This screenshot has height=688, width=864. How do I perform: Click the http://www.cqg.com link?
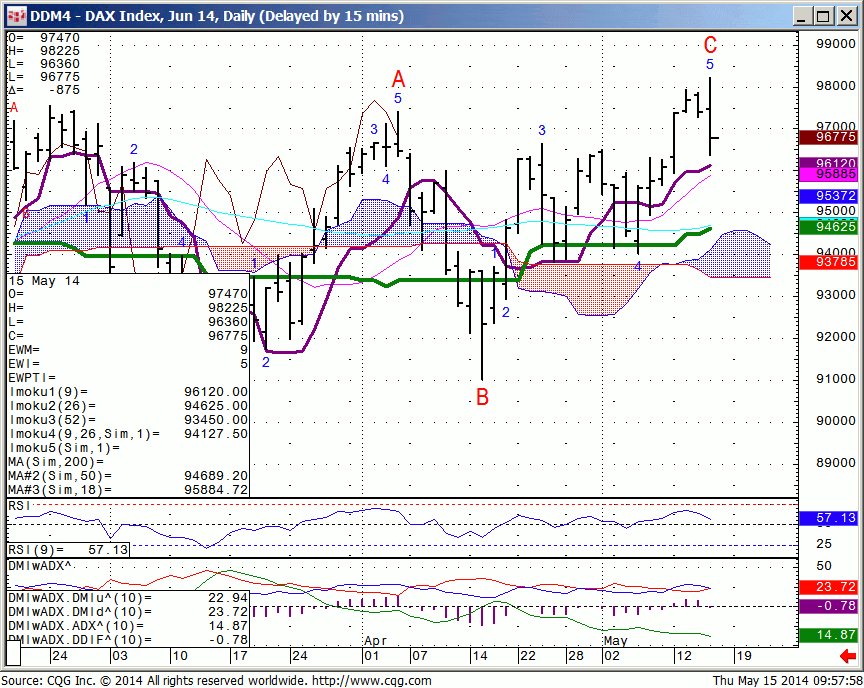[373, 681]
